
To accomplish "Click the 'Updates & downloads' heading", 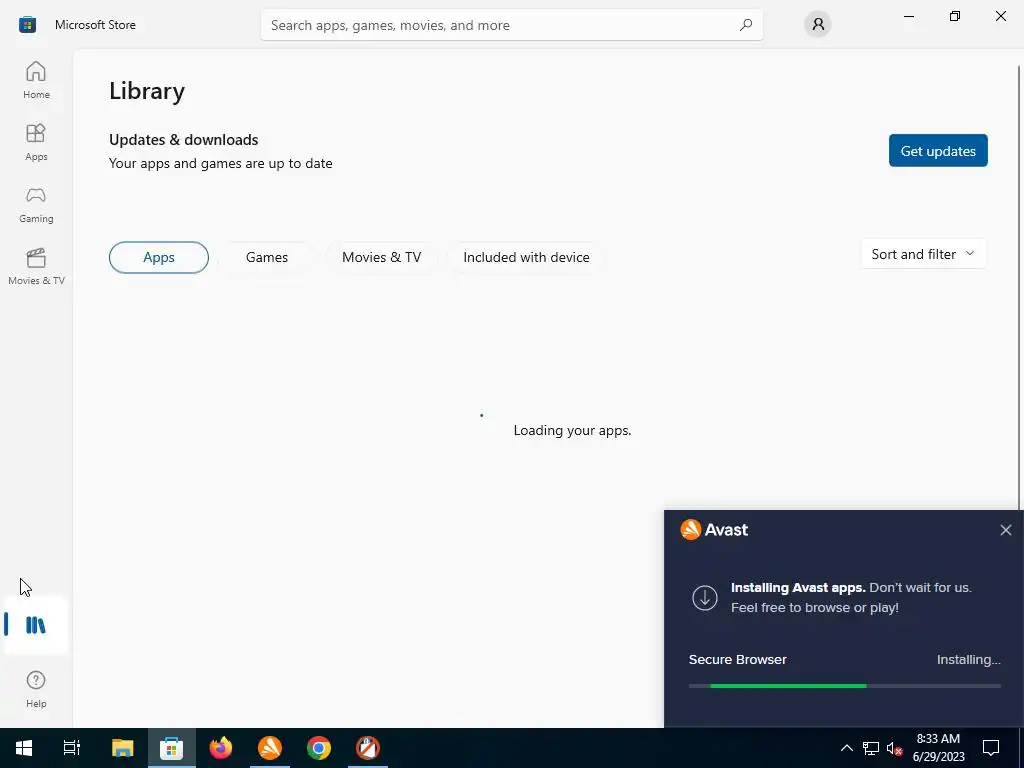I will (184, 140).
